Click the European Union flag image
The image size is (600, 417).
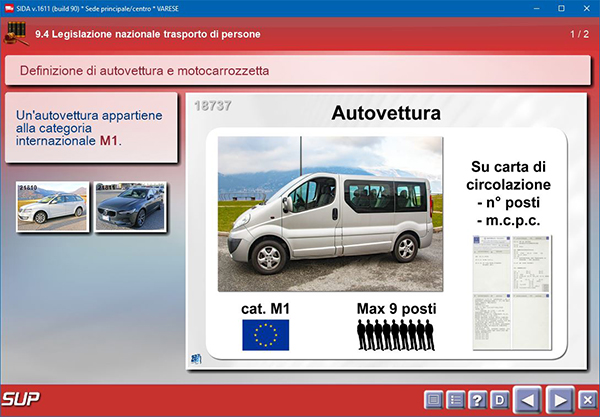(x=265, y=336)
